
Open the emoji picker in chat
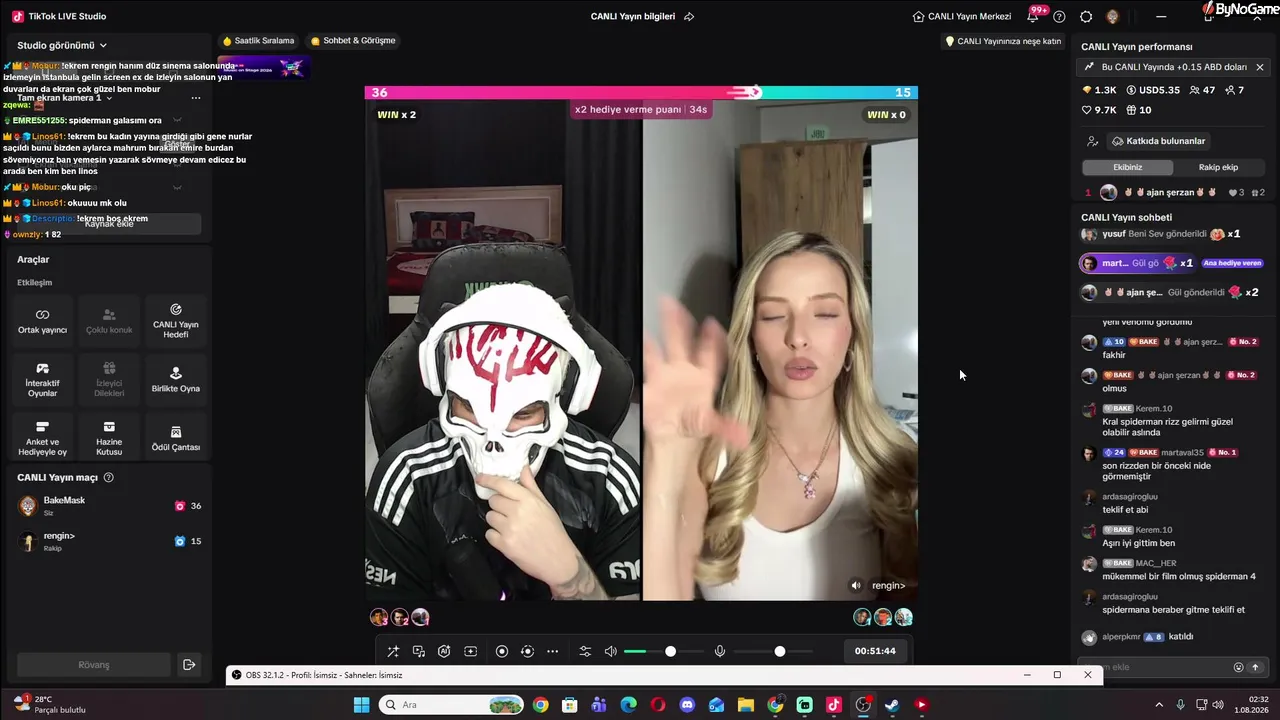click(1238, 667)
